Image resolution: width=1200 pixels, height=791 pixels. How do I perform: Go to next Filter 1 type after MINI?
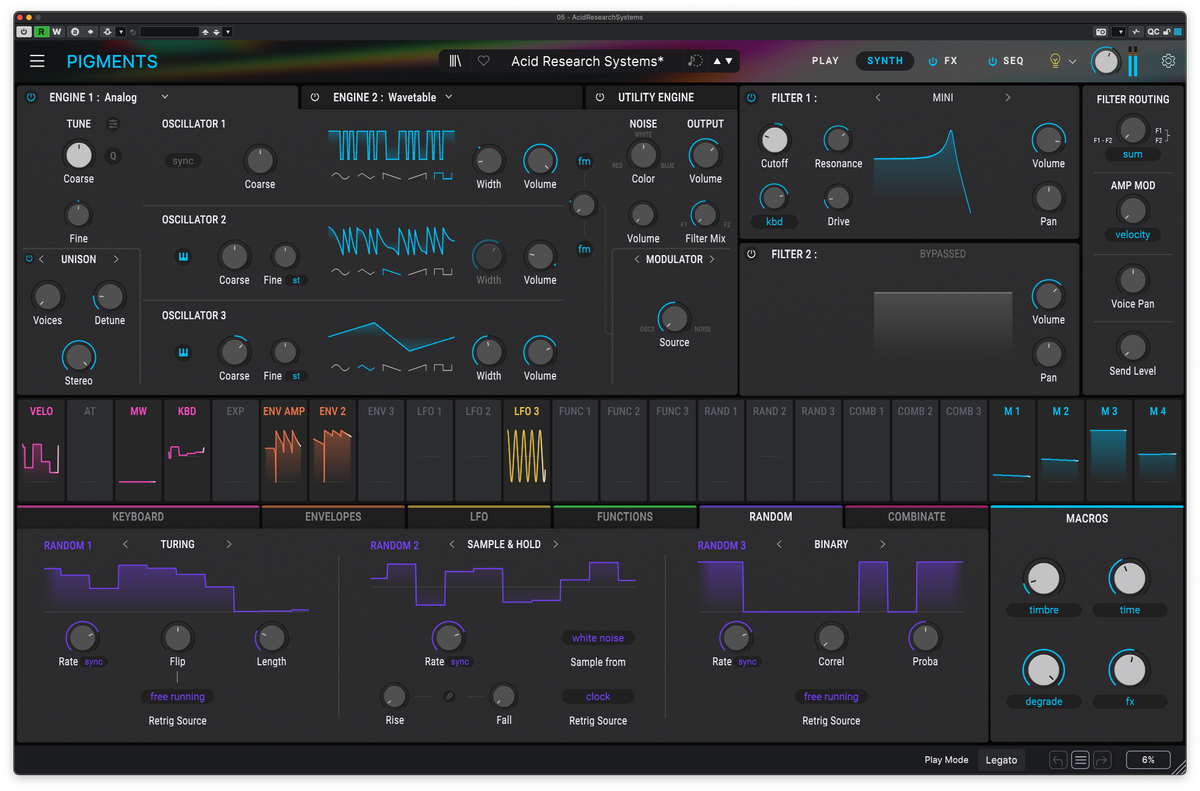(1008, 98)
